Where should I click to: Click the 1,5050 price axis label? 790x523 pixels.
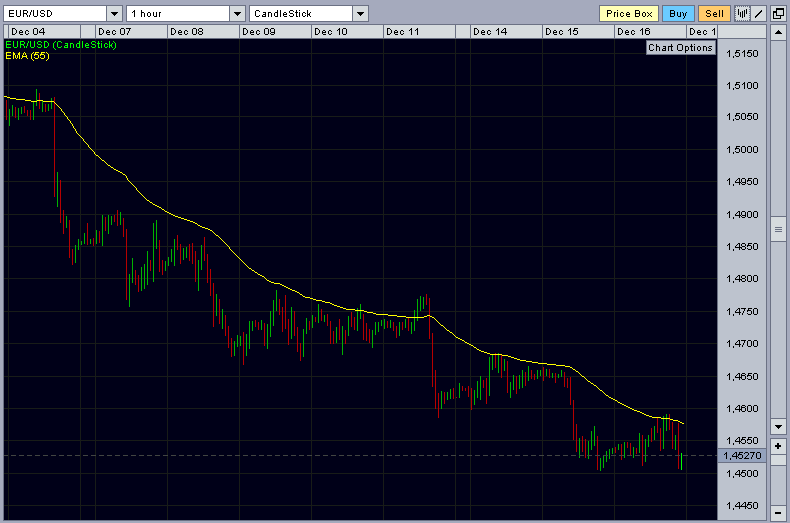742,117
